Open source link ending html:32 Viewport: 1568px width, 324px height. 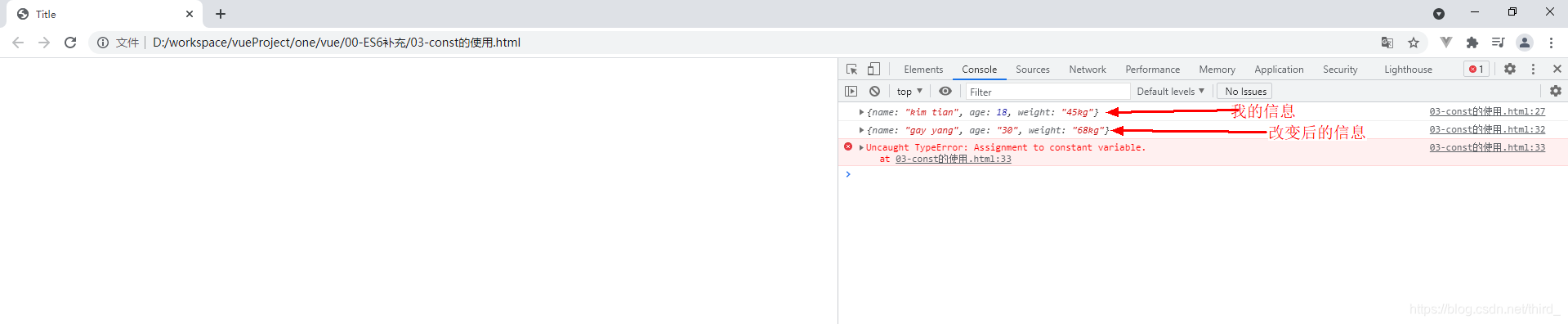coord(1487,129)
